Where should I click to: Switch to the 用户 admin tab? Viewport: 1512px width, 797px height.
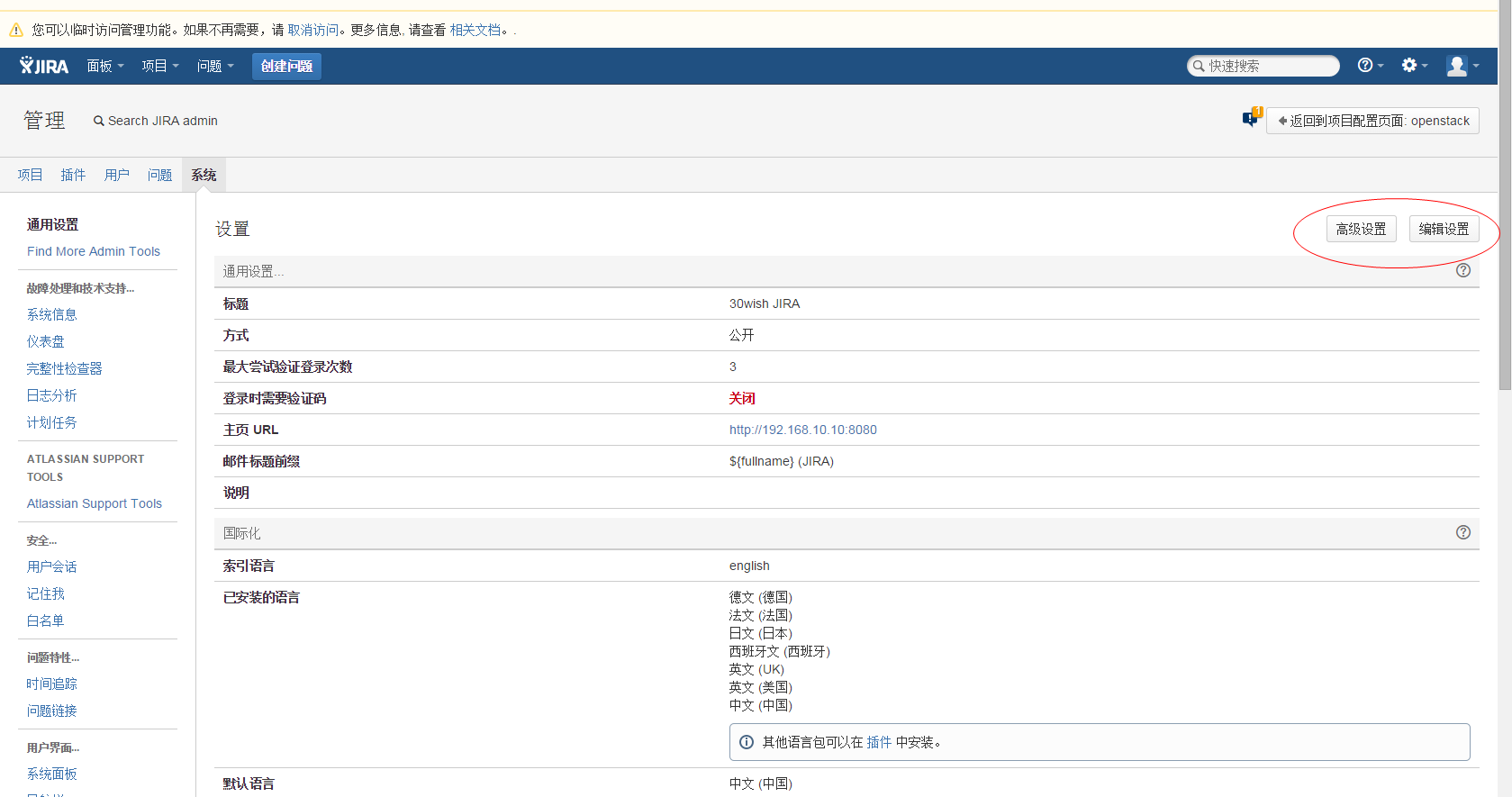[117, 175]
